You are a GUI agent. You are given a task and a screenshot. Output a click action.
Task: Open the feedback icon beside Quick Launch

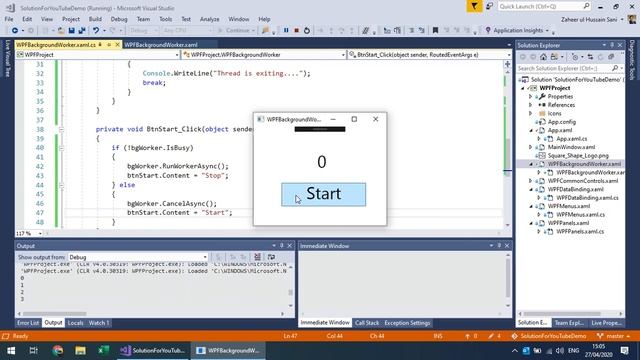click(x=489, y=6)
